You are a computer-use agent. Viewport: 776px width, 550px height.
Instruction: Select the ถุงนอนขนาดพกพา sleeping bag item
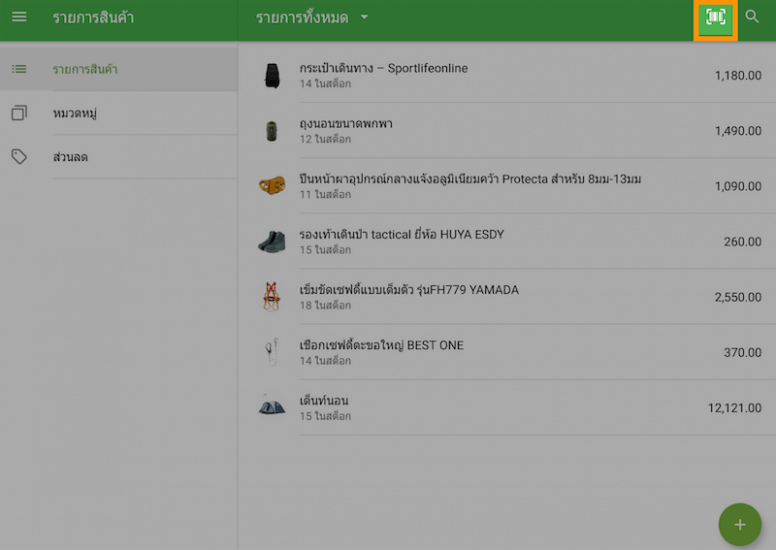click(x=346, y=124)
